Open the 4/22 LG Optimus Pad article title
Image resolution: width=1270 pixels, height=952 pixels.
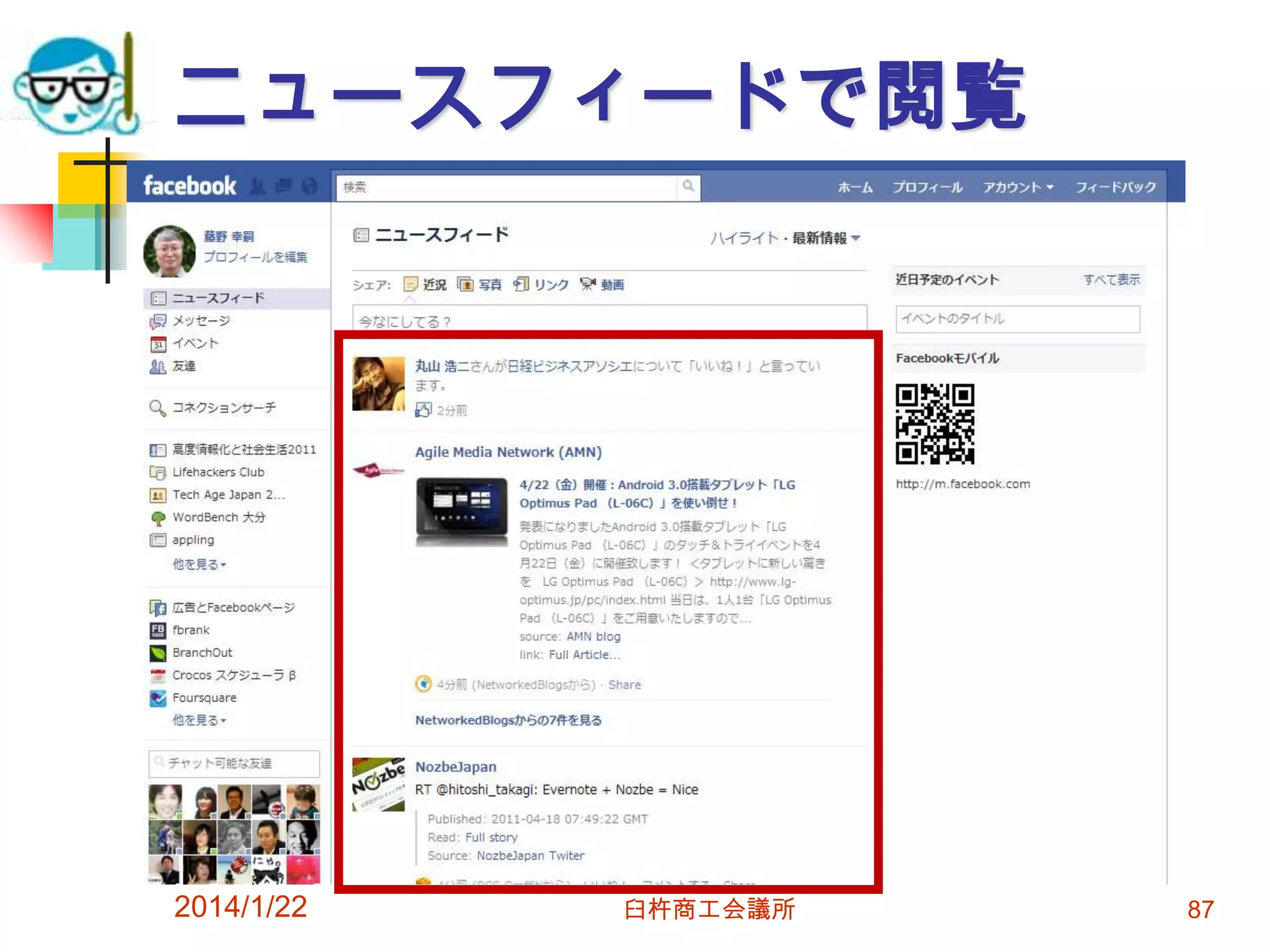pos(657,494)
